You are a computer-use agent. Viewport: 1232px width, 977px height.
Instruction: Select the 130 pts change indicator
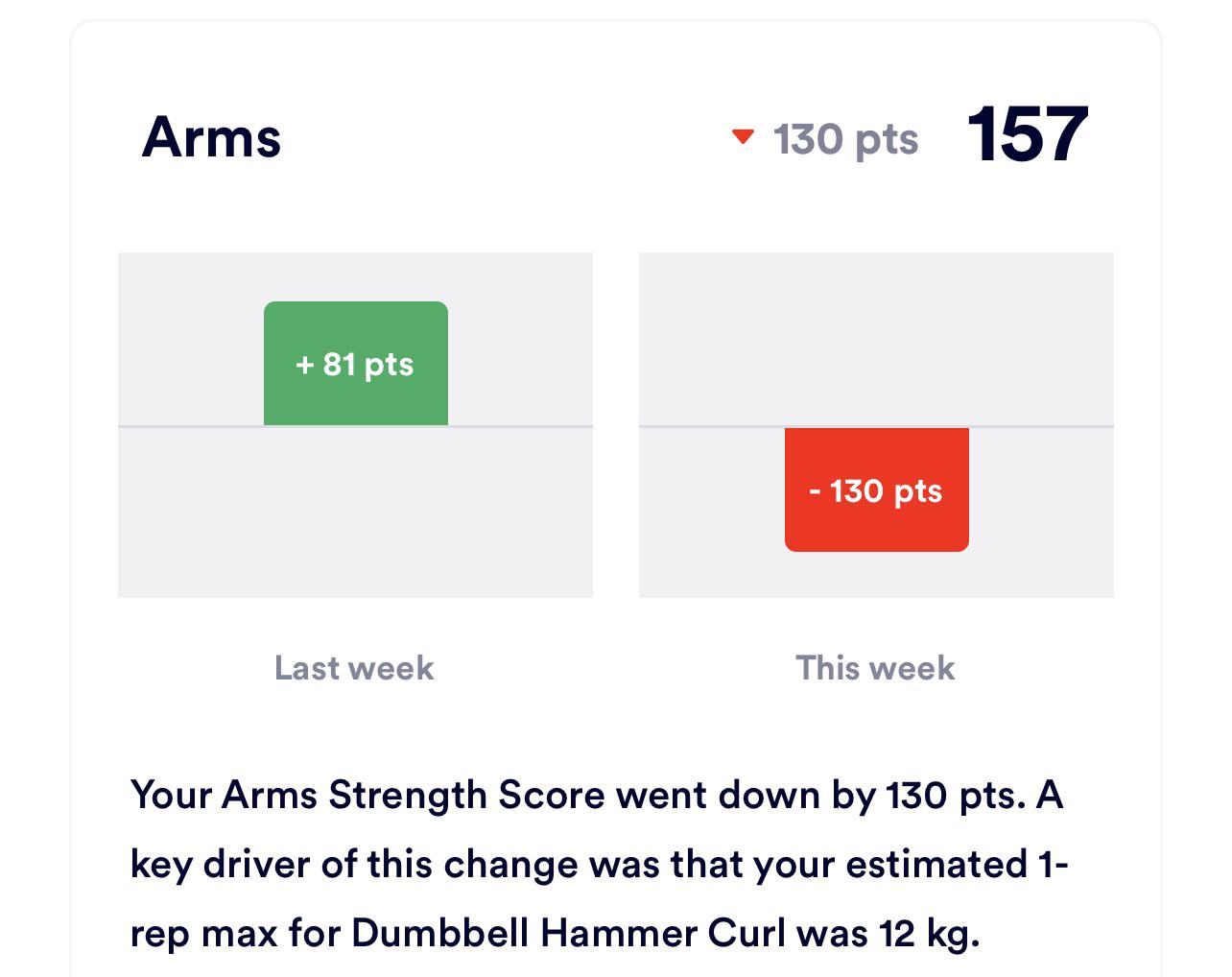click(844, 138)
